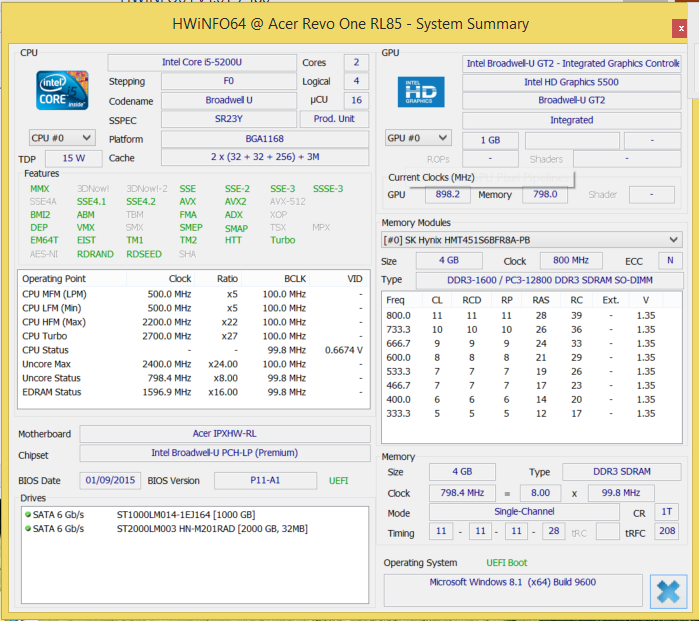699x621 pixels.
Task: Click the blue X close button
Action: coord(668,591)
